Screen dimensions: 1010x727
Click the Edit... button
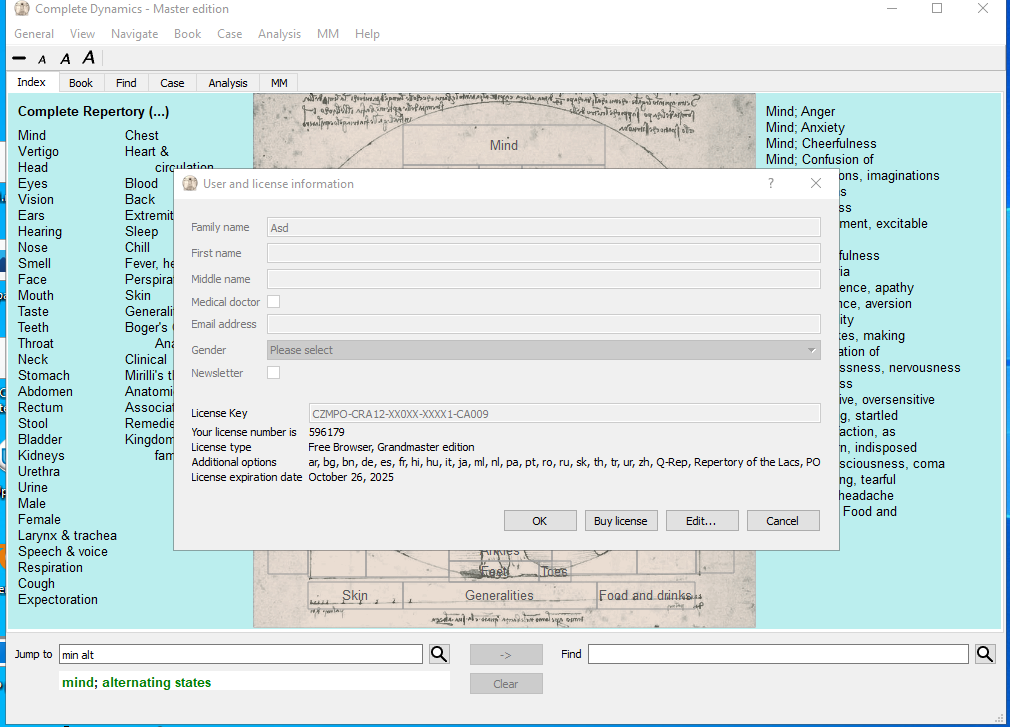[x=700, y=520]
